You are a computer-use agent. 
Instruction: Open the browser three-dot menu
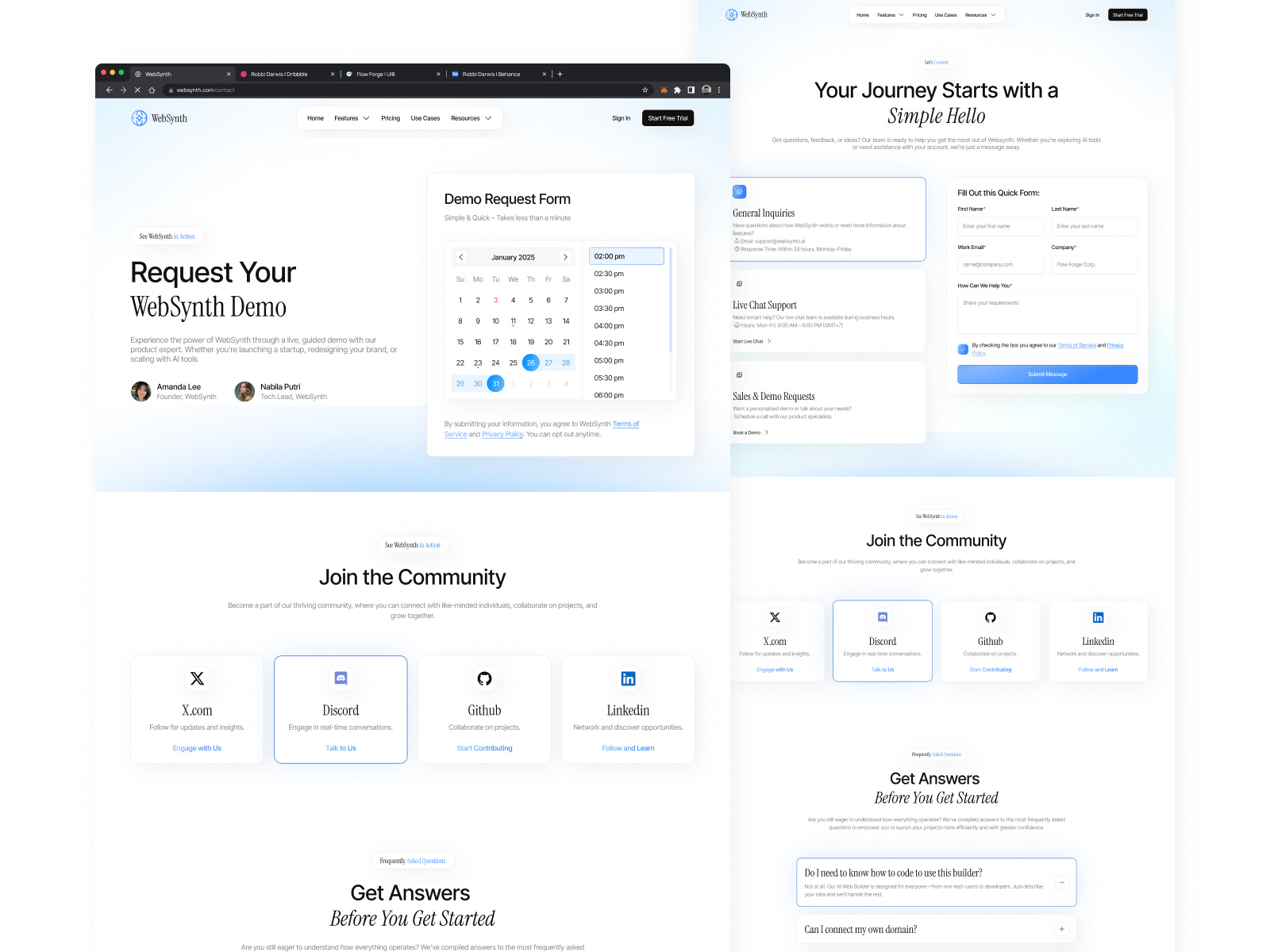(x=719, y=90)
